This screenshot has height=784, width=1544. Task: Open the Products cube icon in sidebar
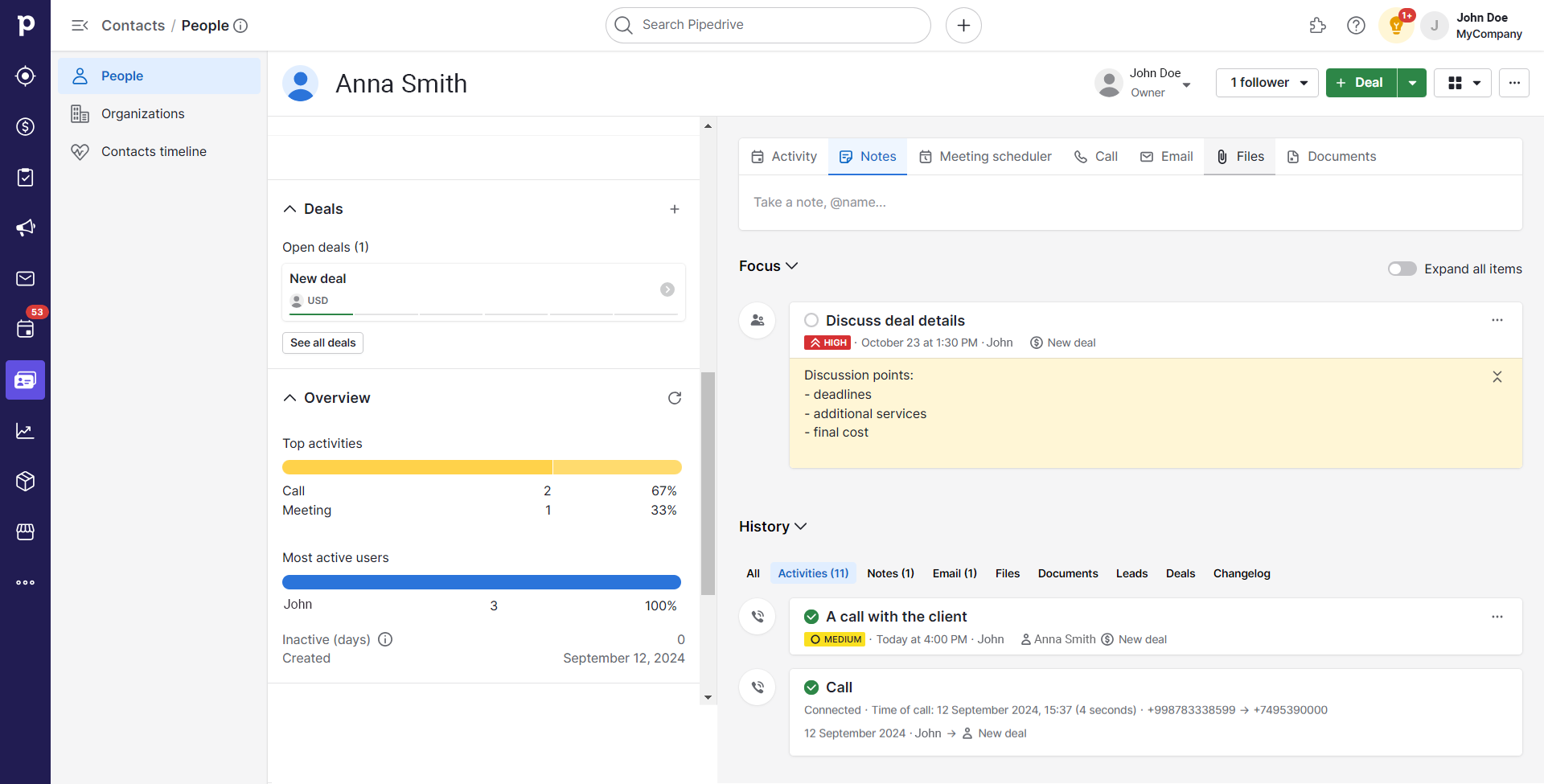pyautogui.click(x=25, y=481)
